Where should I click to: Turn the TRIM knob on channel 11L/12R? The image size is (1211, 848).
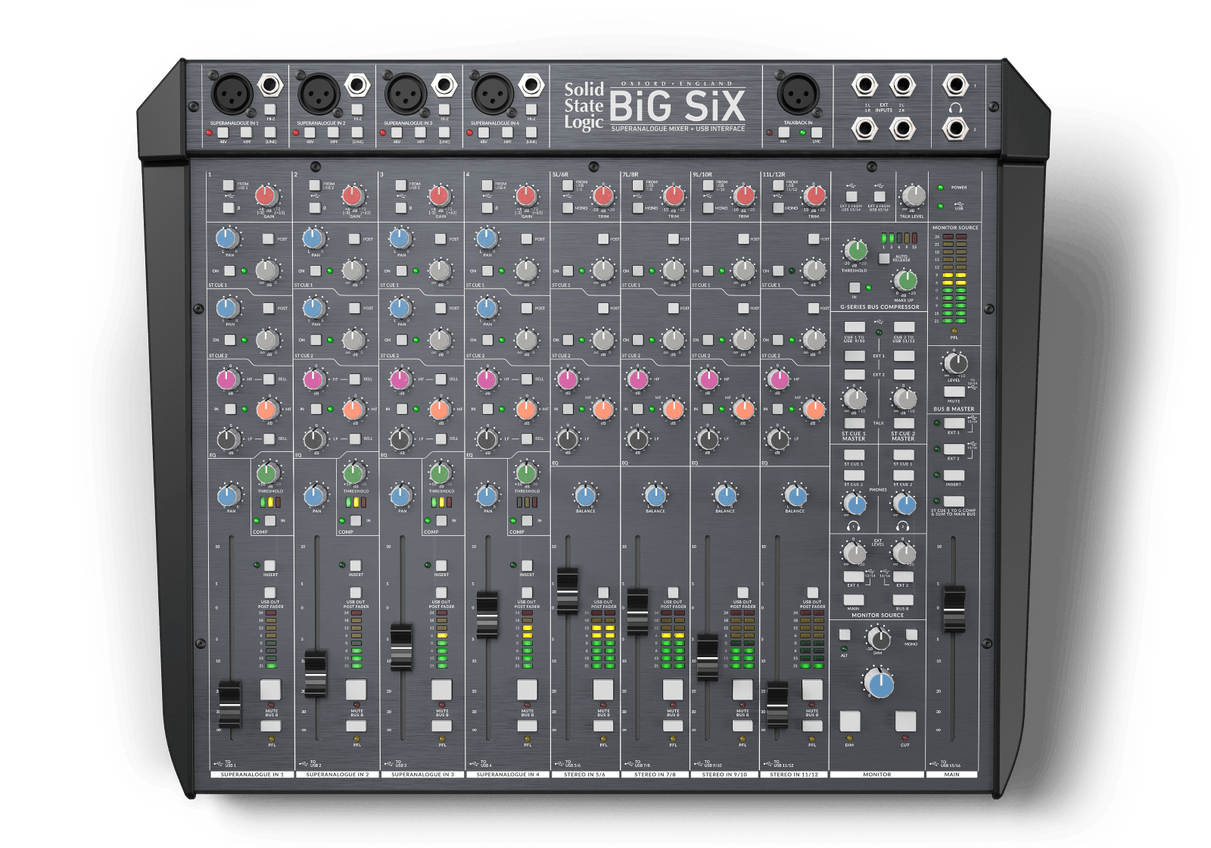[x=813, y=196]
